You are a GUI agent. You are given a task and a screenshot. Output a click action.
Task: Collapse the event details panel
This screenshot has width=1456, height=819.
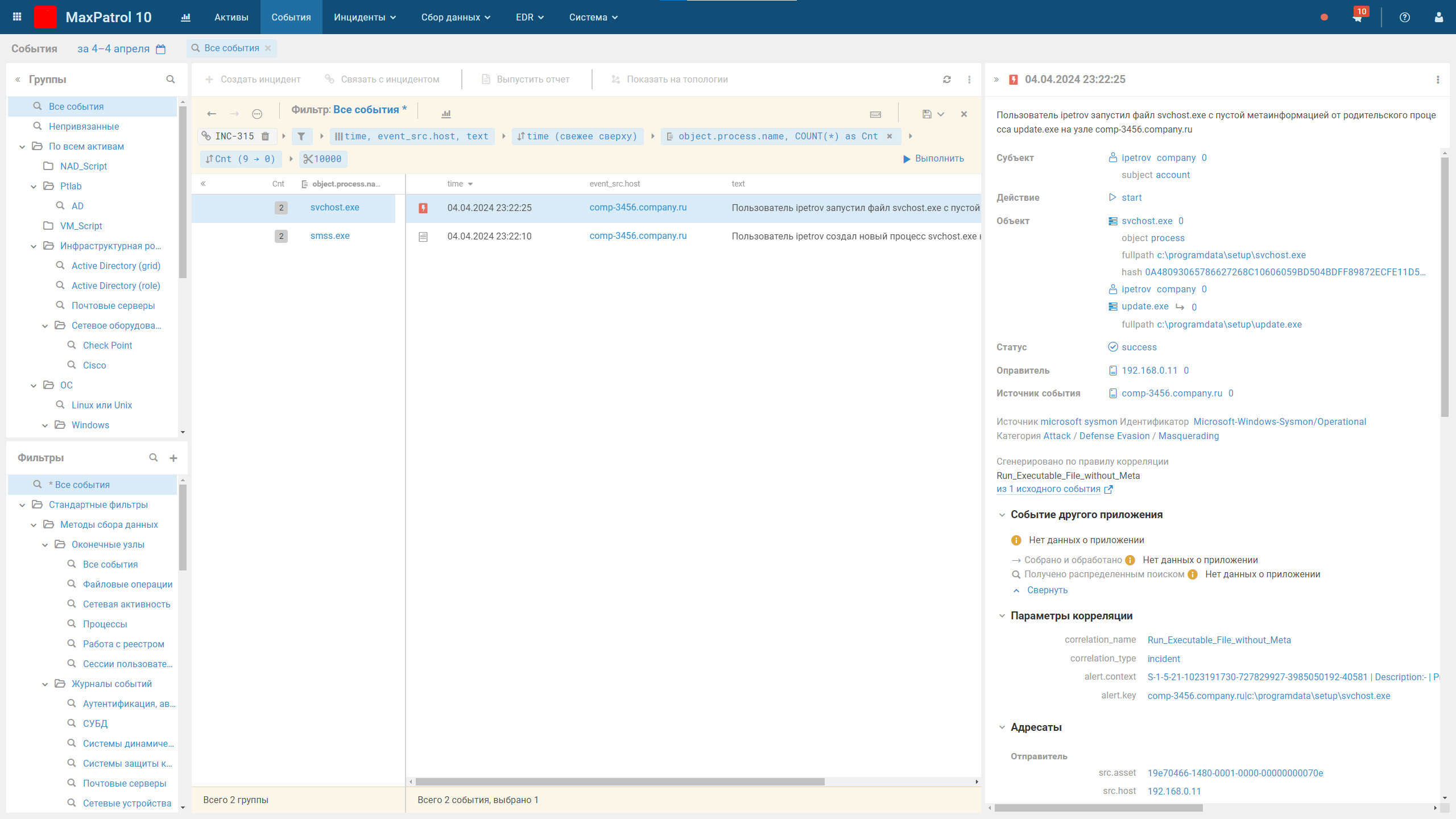point(996,79)
